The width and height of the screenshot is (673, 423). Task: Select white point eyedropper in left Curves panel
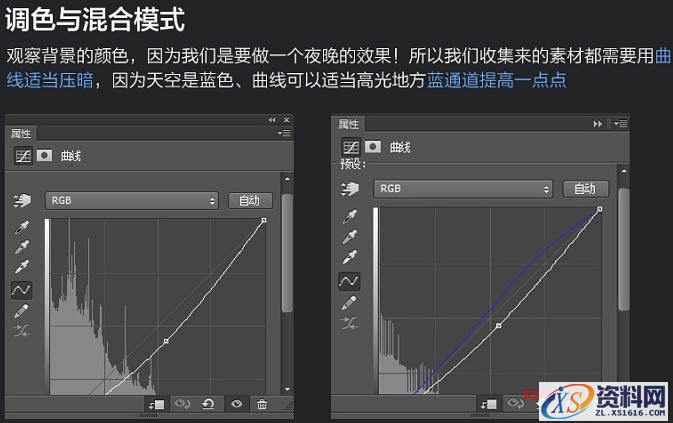pyautogui.click(x=22, y=267)
